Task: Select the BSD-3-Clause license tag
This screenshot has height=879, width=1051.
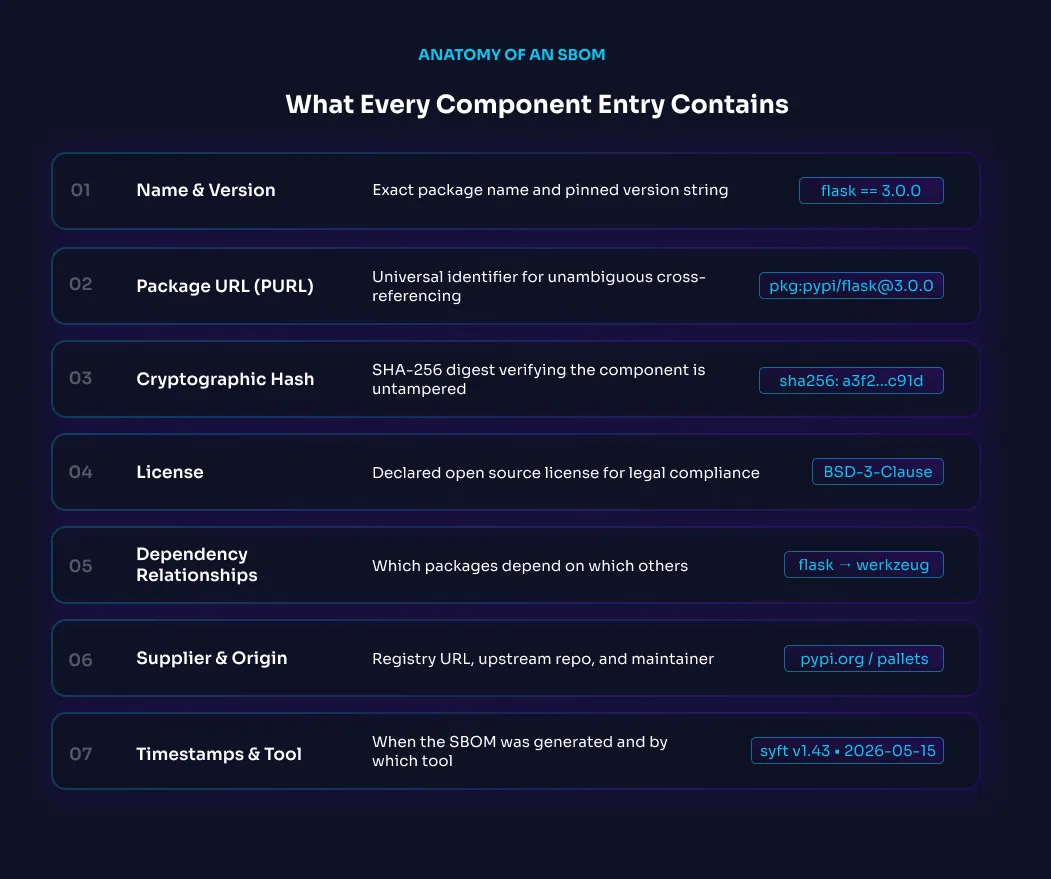Action: (877, 471)
